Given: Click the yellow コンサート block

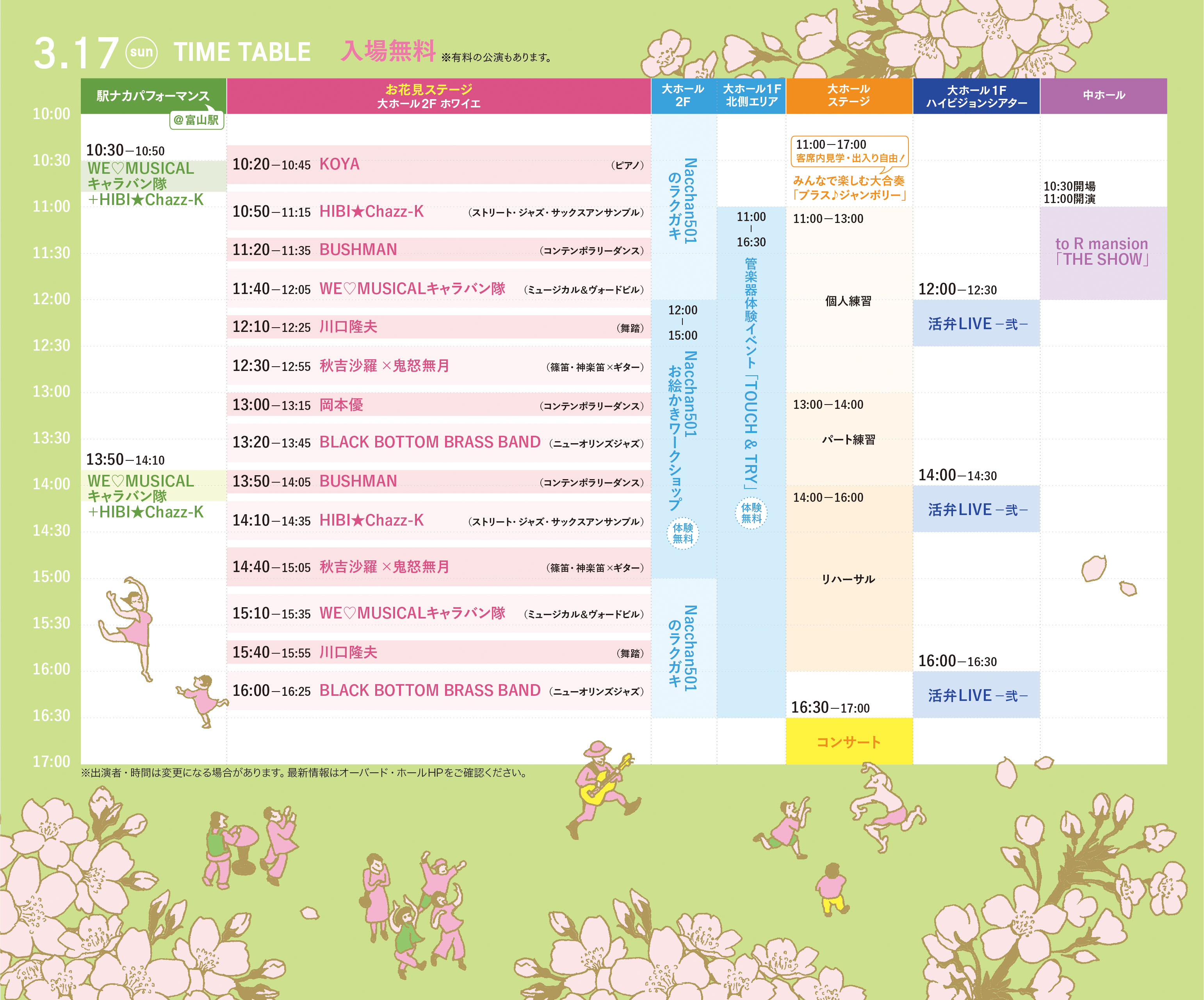Looking at the screenshot, I should [x=848, y=742].
